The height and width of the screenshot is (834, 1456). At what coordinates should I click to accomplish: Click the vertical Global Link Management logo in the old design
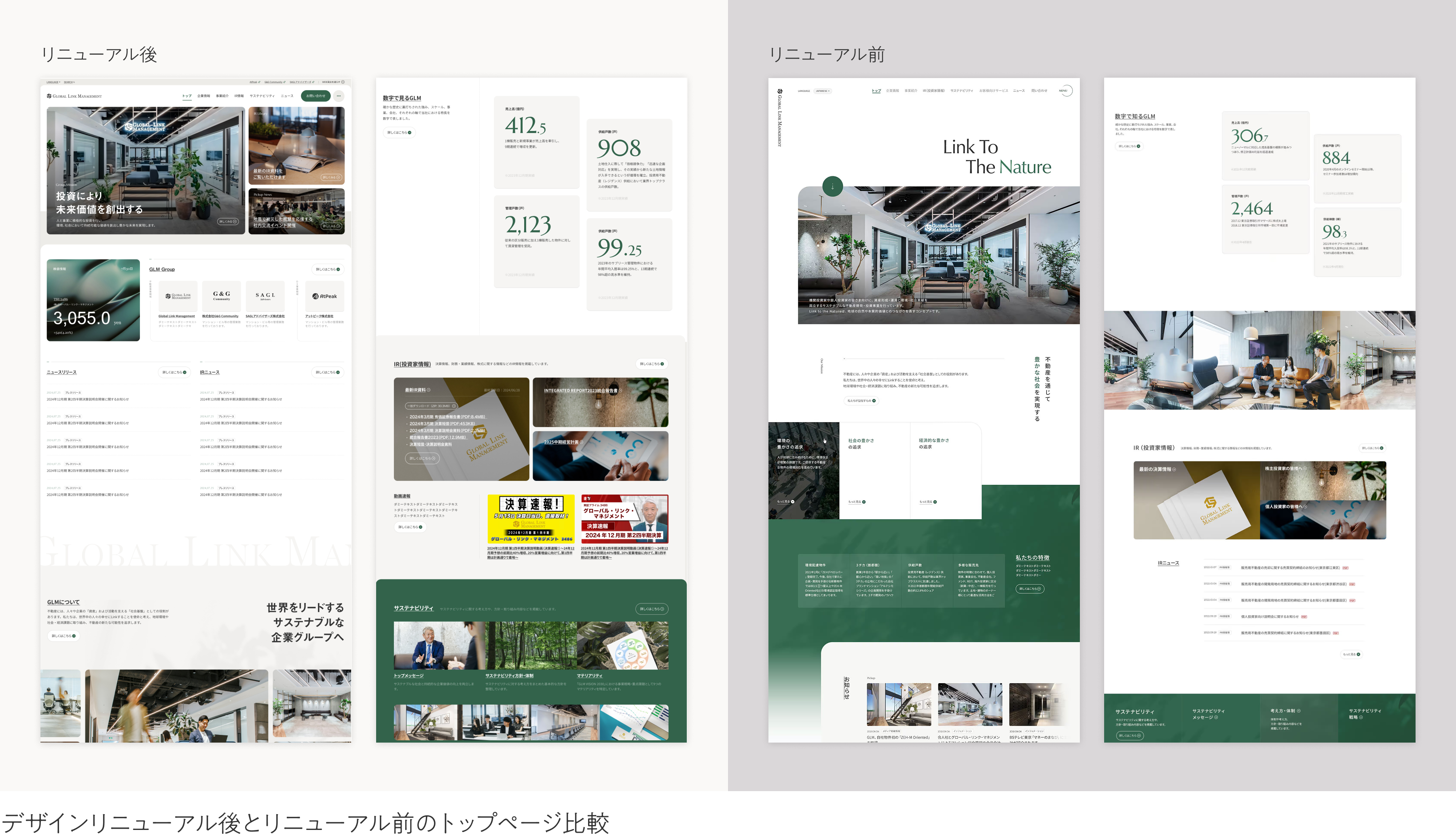tap(779, 117)
